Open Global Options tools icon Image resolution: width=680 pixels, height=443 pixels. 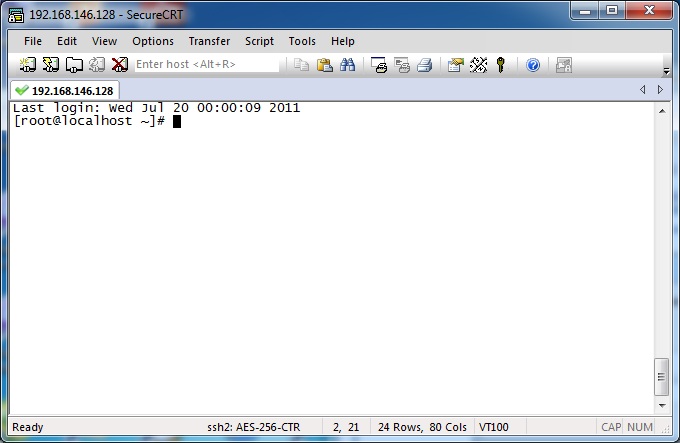coord(478,65)
